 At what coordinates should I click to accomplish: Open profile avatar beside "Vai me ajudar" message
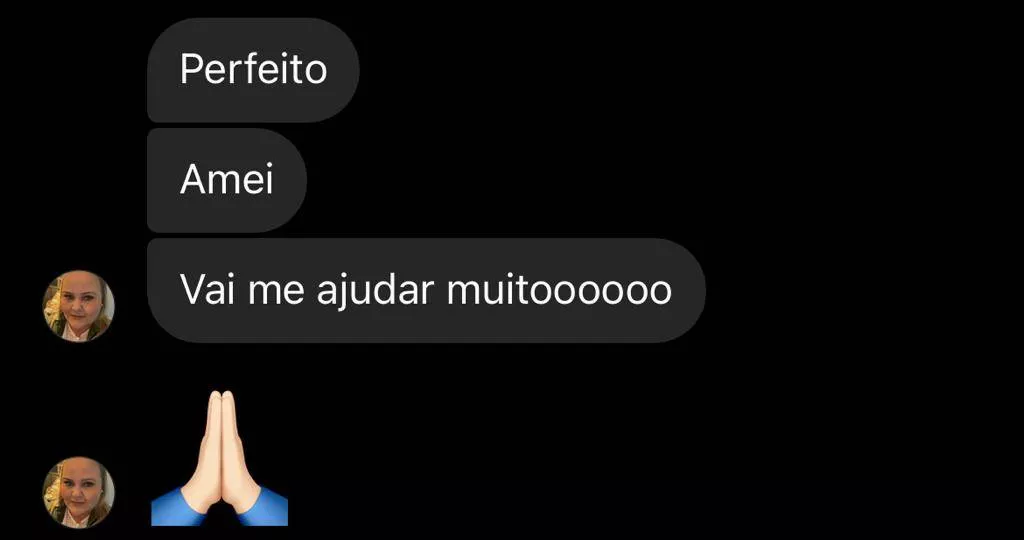pos(78,306)
